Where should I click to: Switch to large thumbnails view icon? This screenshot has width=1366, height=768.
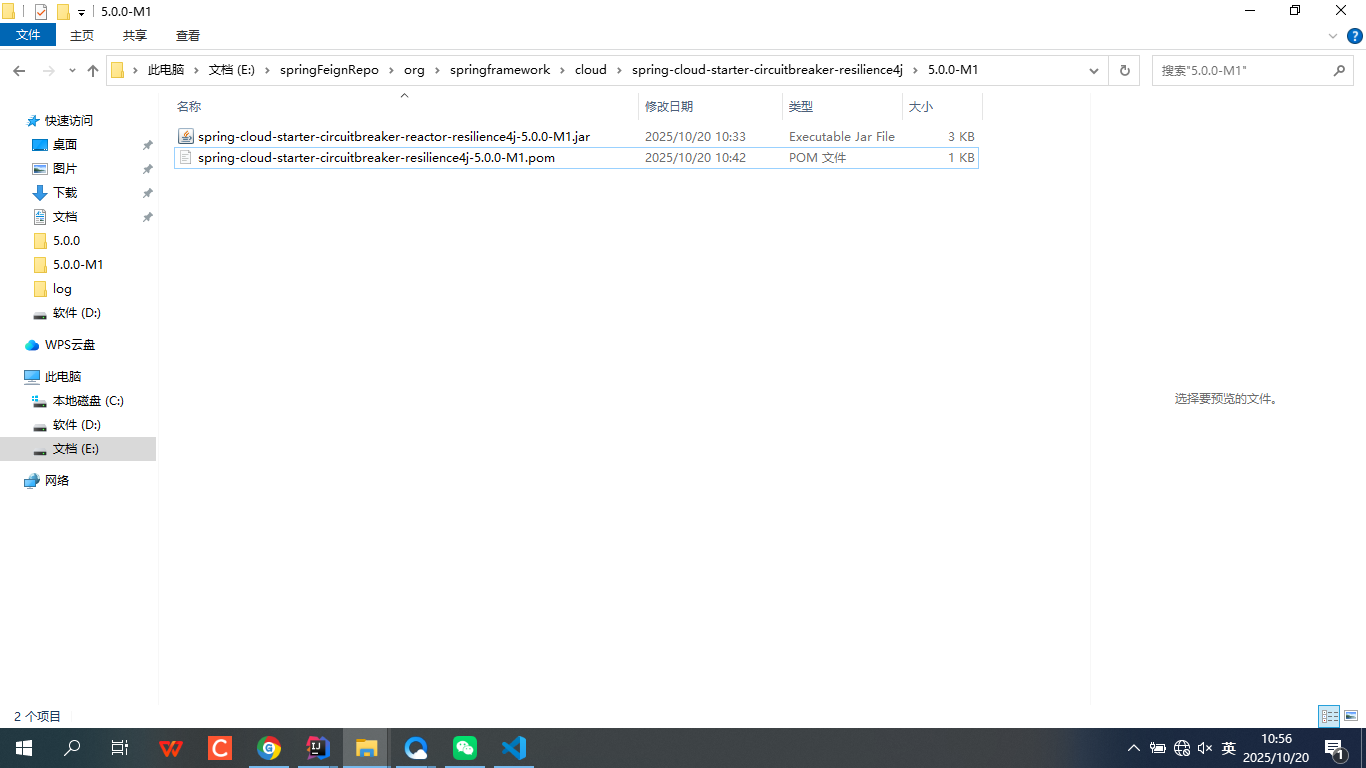1351,716
